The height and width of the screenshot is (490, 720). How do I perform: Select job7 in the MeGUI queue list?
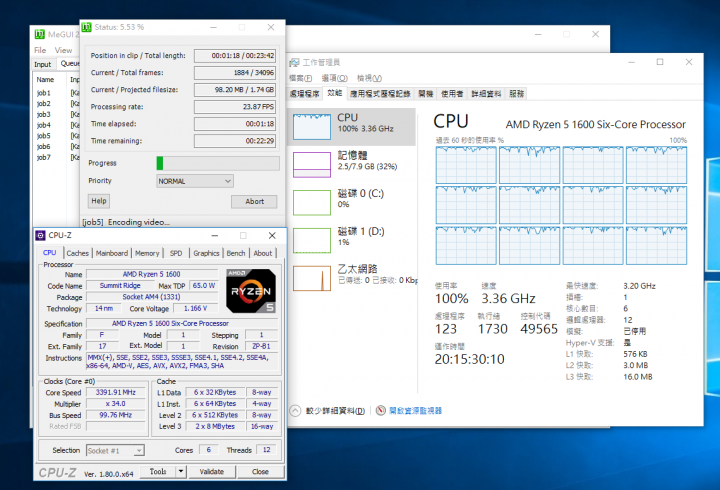point(44,157)
